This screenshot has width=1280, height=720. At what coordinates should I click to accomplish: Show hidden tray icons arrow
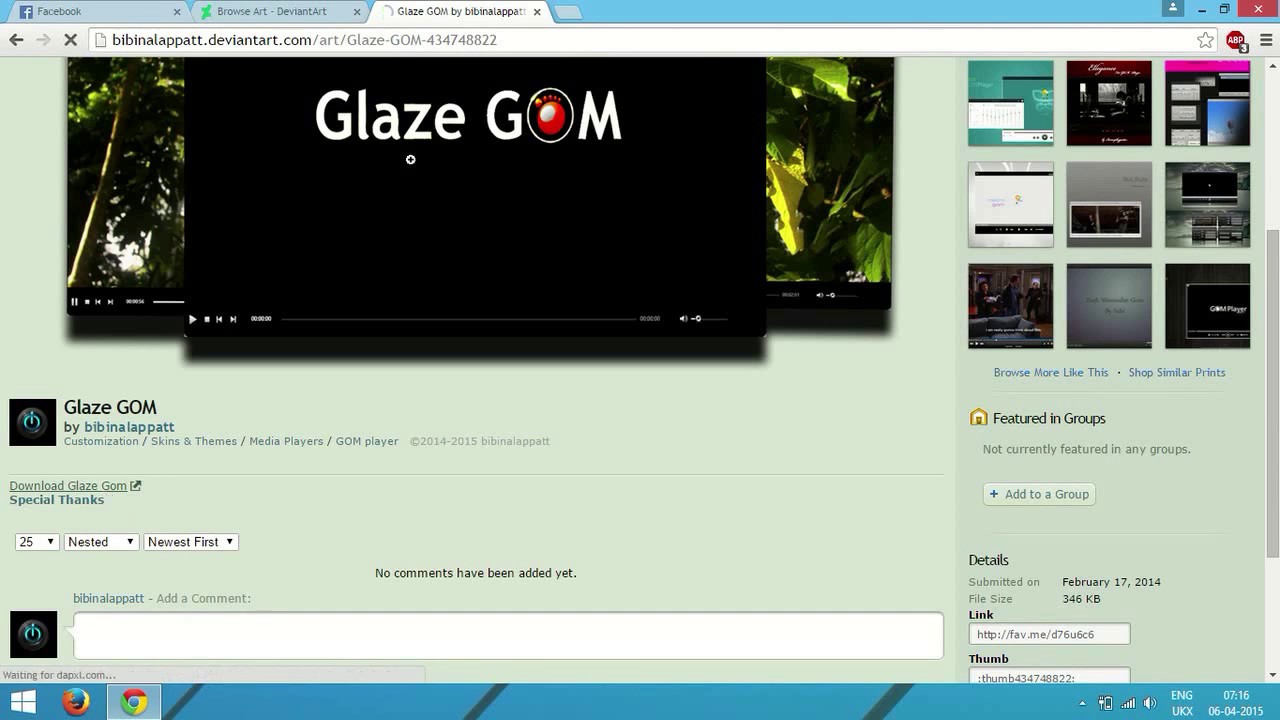click(1082, 704)
